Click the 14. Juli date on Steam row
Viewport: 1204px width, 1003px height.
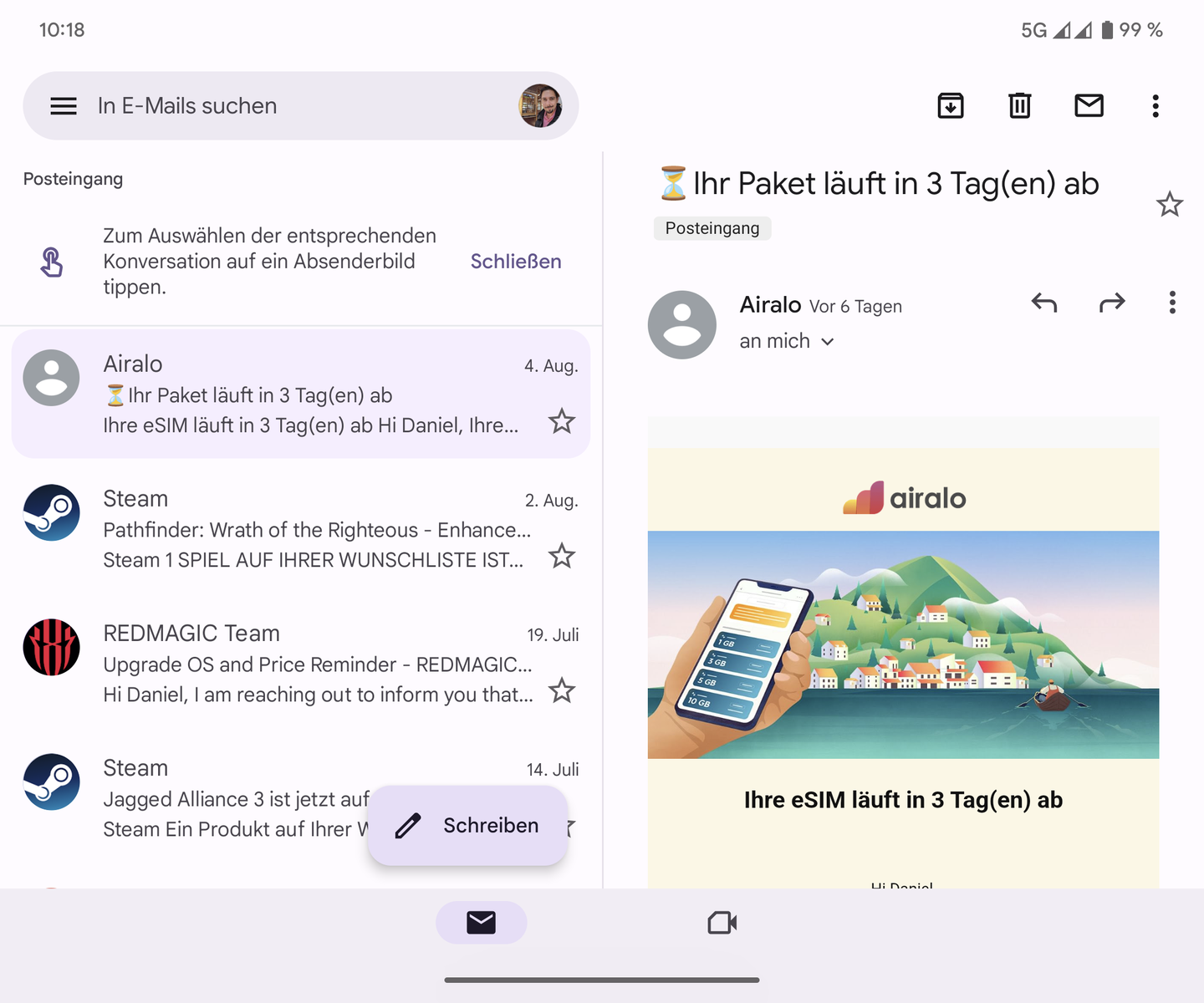553,769
